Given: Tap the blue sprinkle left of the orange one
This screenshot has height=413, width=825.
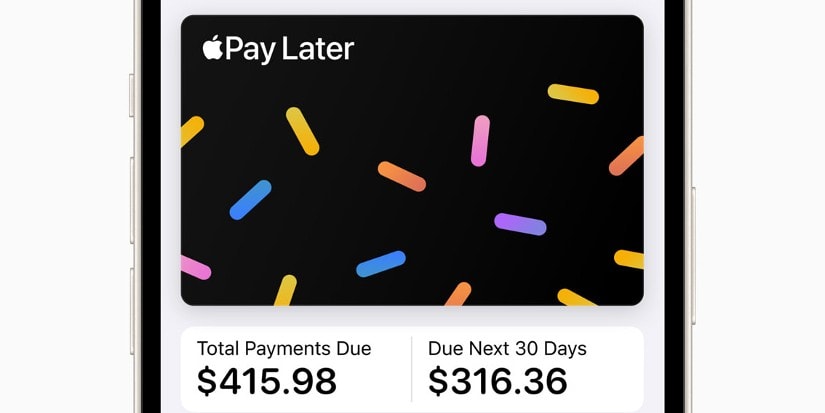Looking at the screenshot, I should click(x=250, y=199).
